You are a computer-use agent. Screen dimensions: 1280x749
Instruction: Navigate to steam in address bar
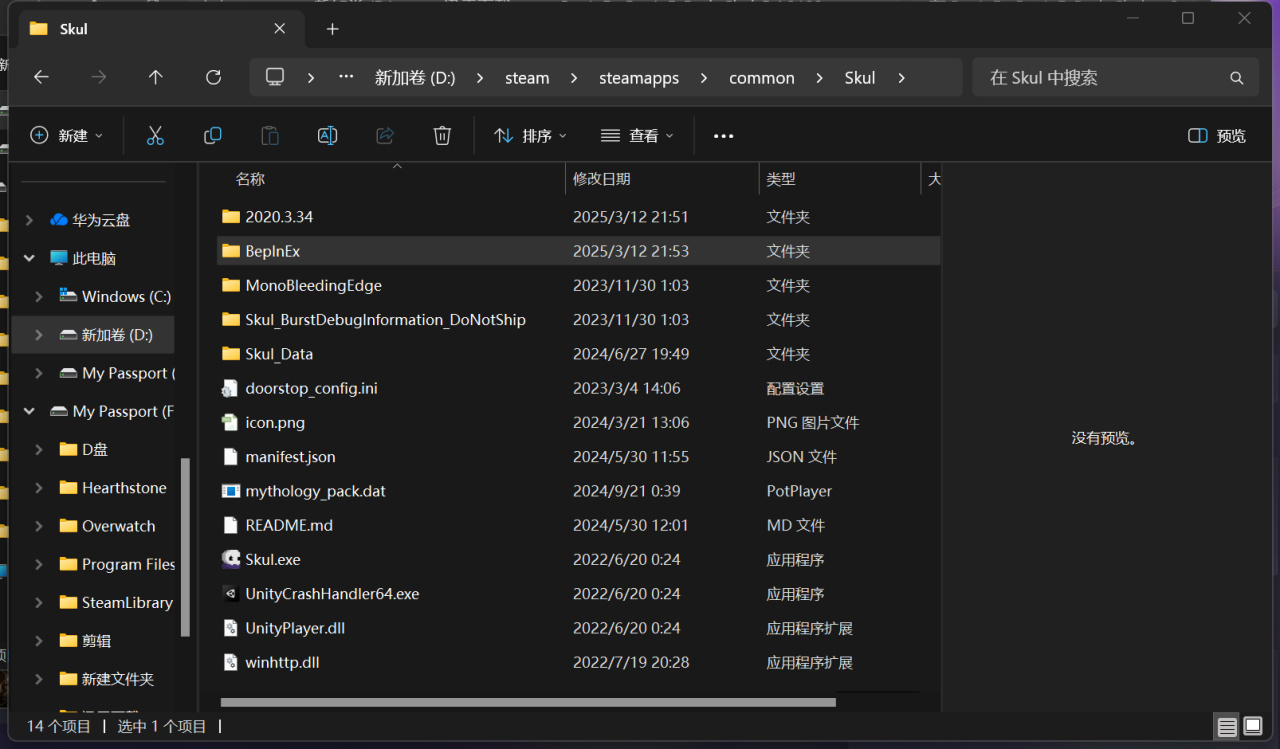click(527, 78)
